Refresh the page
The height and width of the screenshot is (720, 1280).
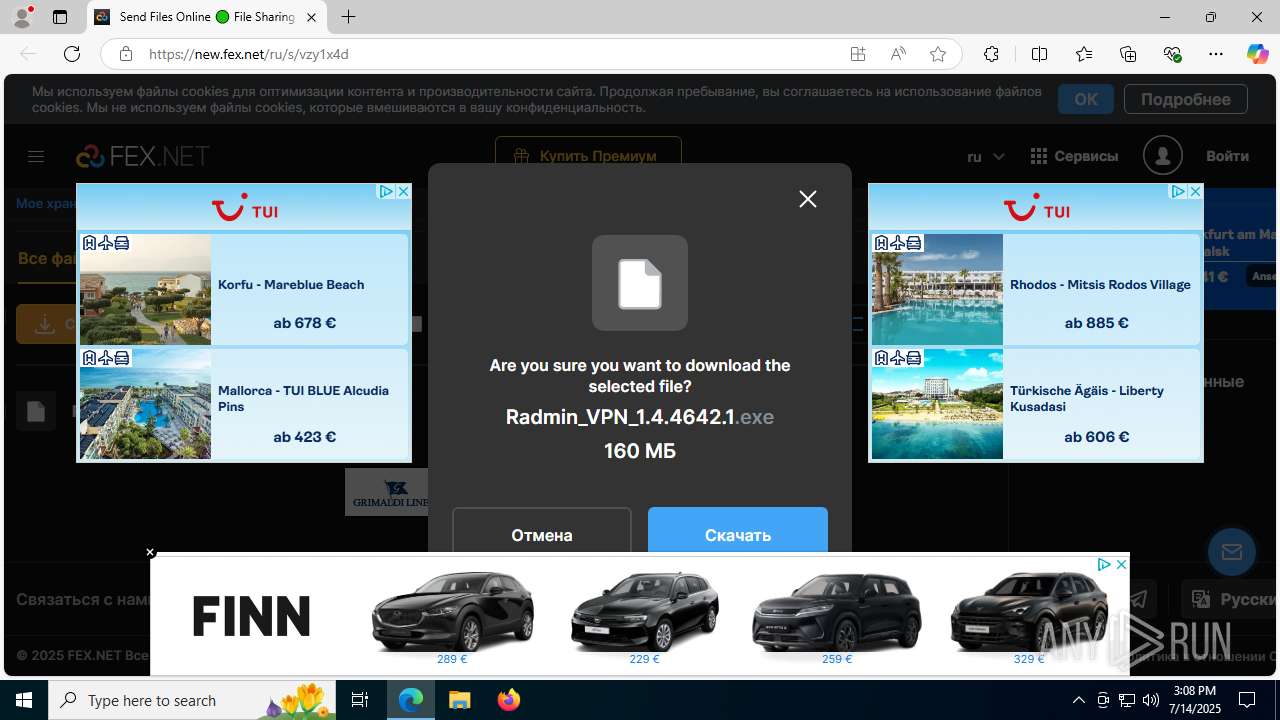(x=72, y=54)
